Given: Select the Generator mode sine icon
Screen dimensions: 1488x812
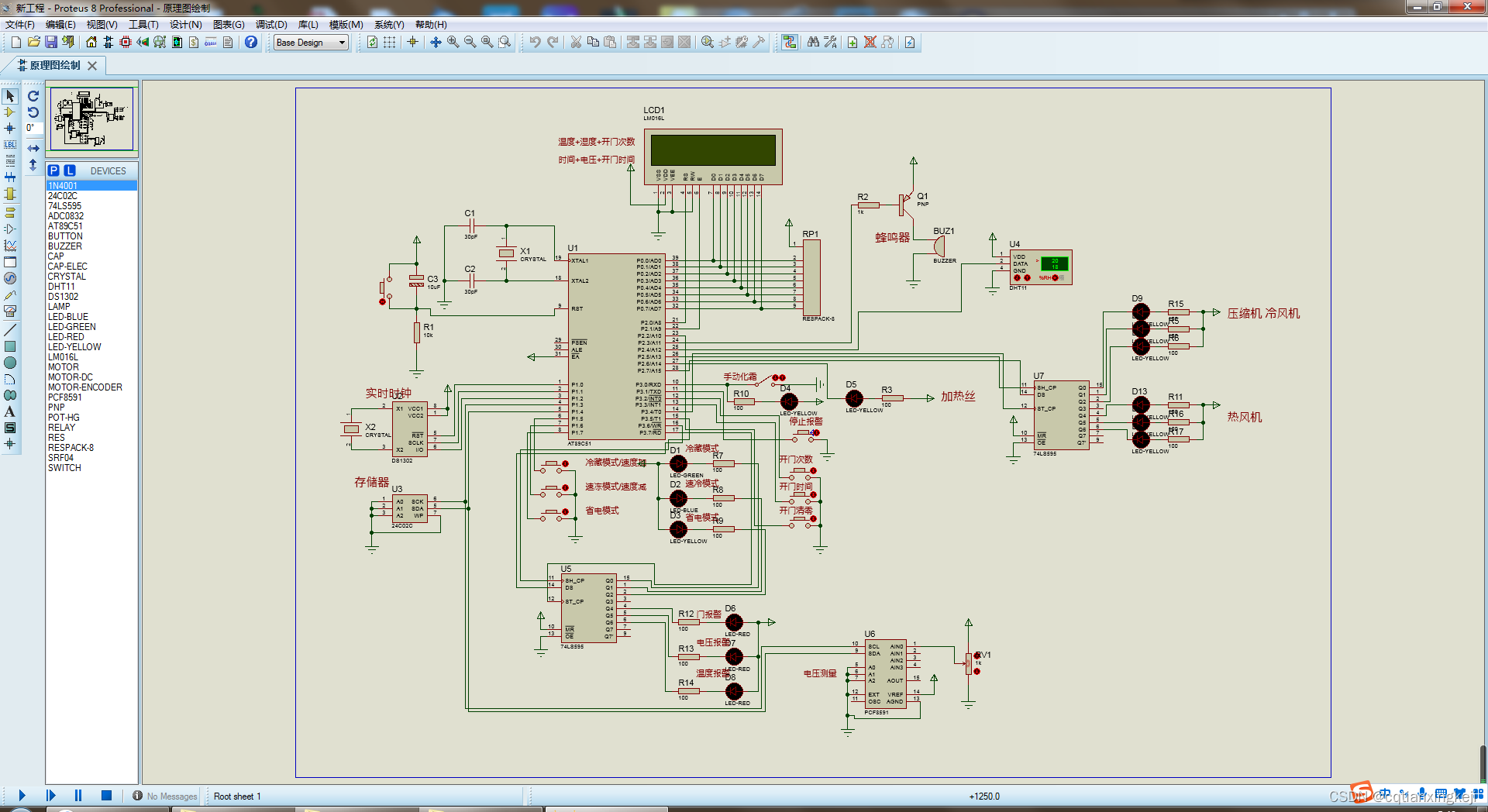Looking at the screenshot, I should coord(10,278).
